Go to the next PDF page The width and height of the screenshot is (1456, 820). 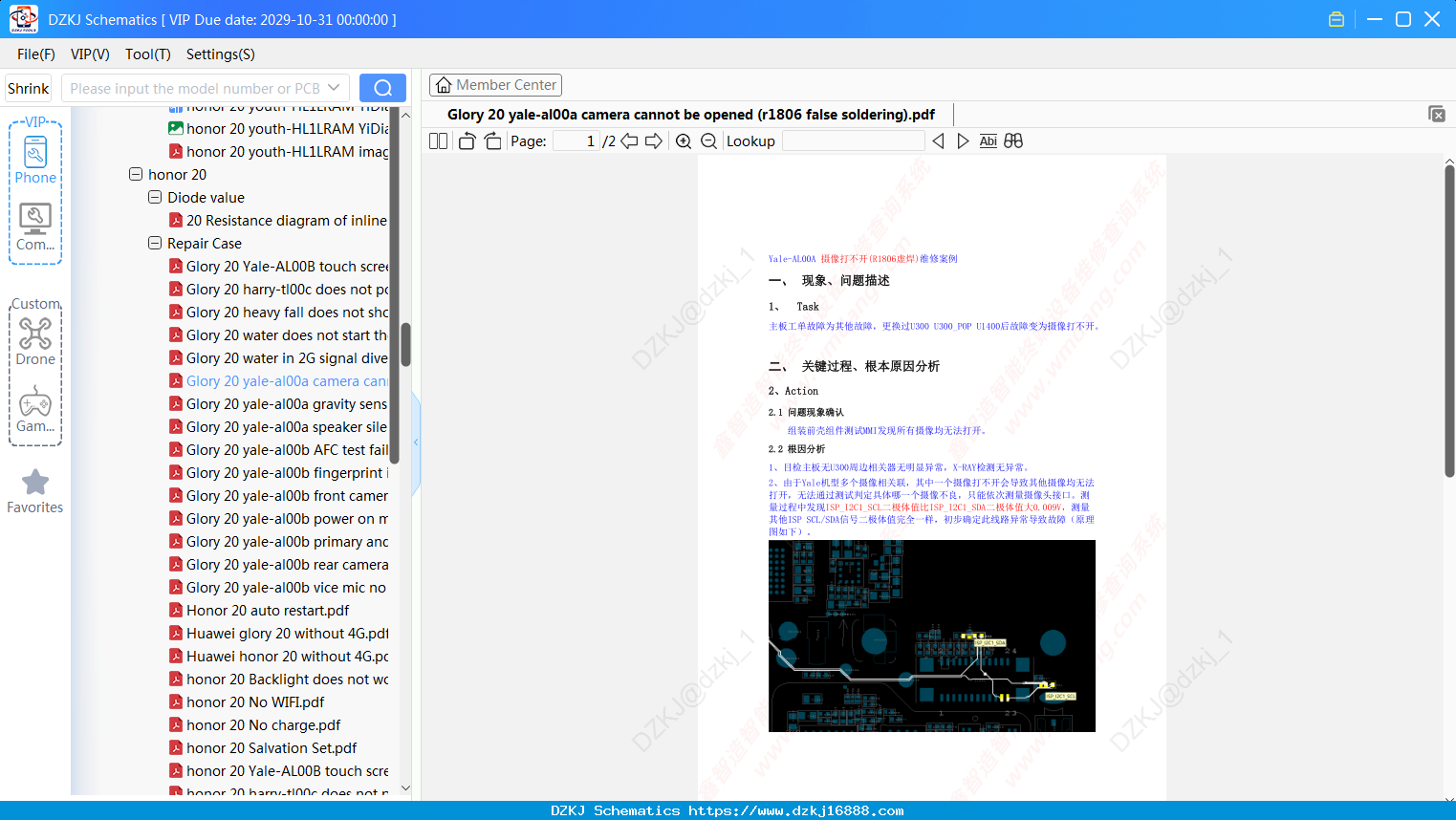[654, 141]
